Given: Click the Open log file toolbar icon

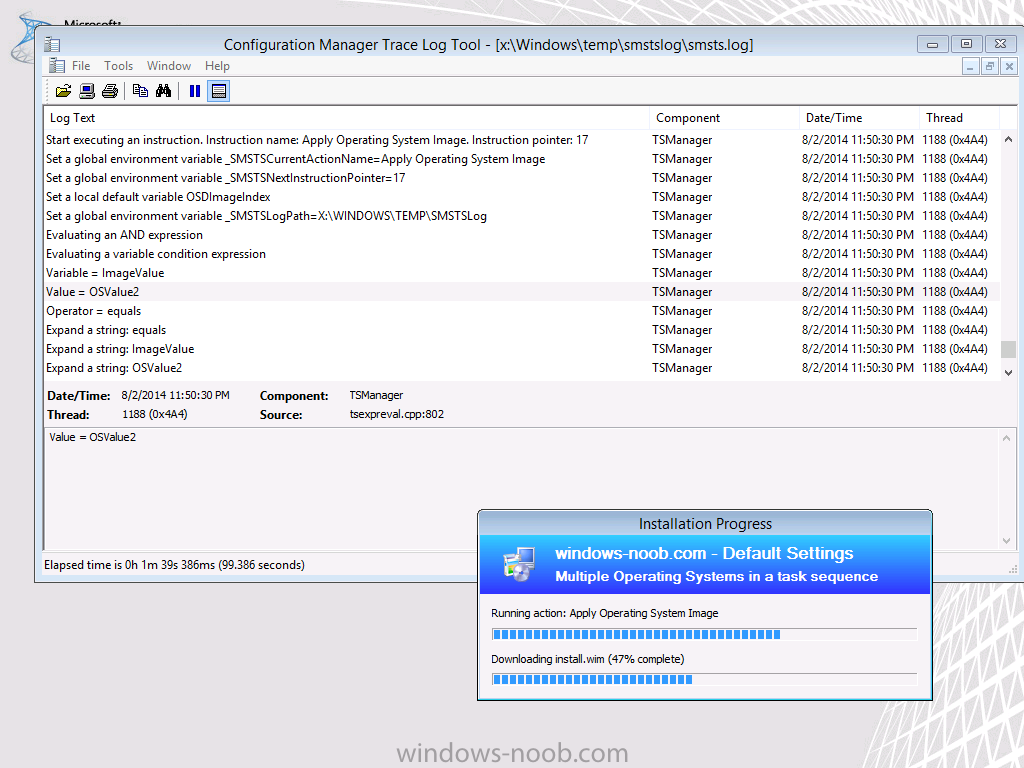Looking at the screenshot, I should pos(63,91).
